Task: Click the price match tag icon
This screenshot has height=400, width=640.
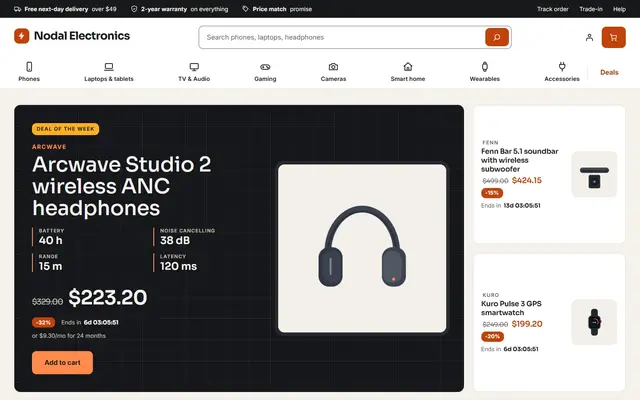Action: coord(245,9)
